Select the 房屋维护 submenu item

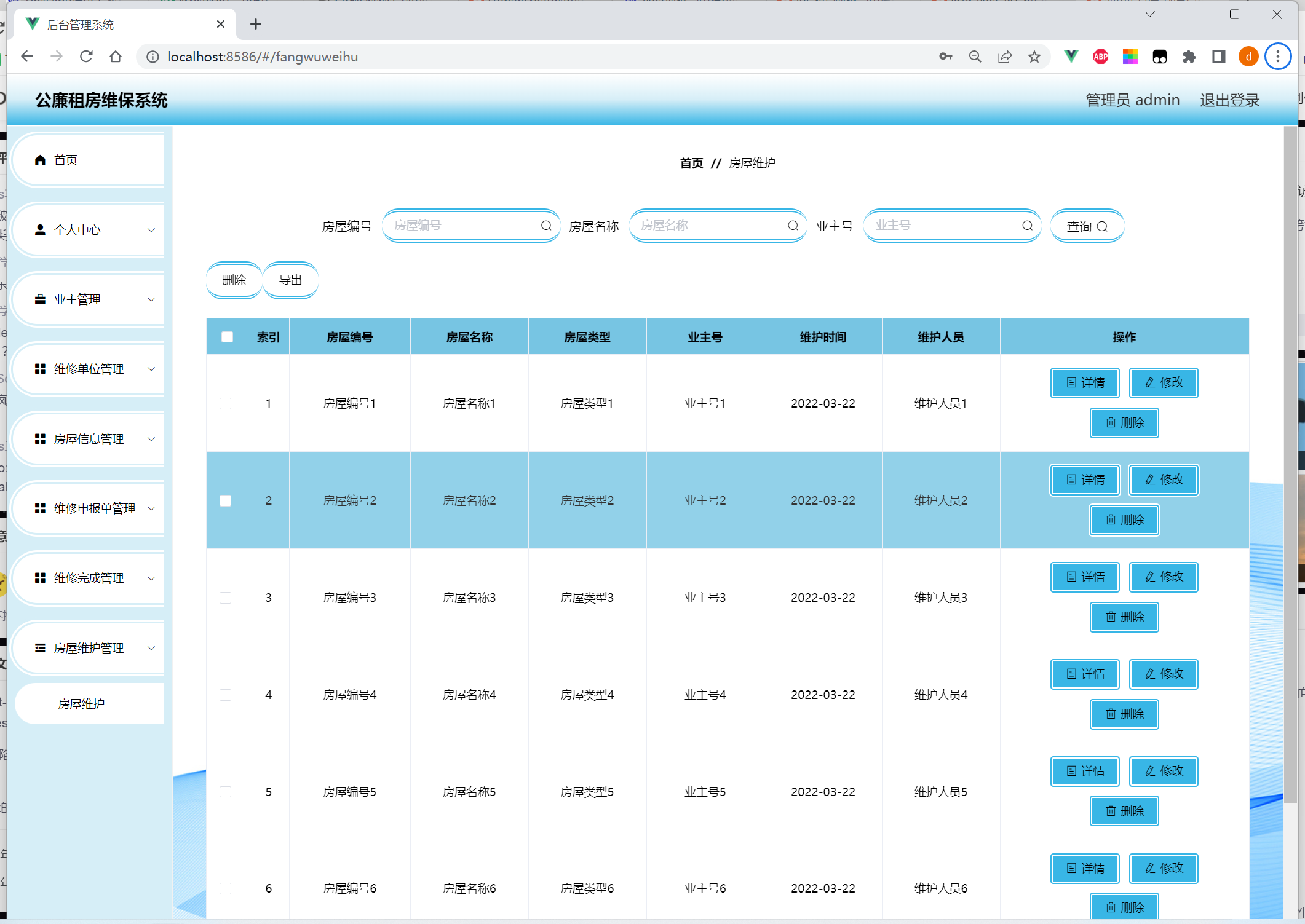point(82,704)
